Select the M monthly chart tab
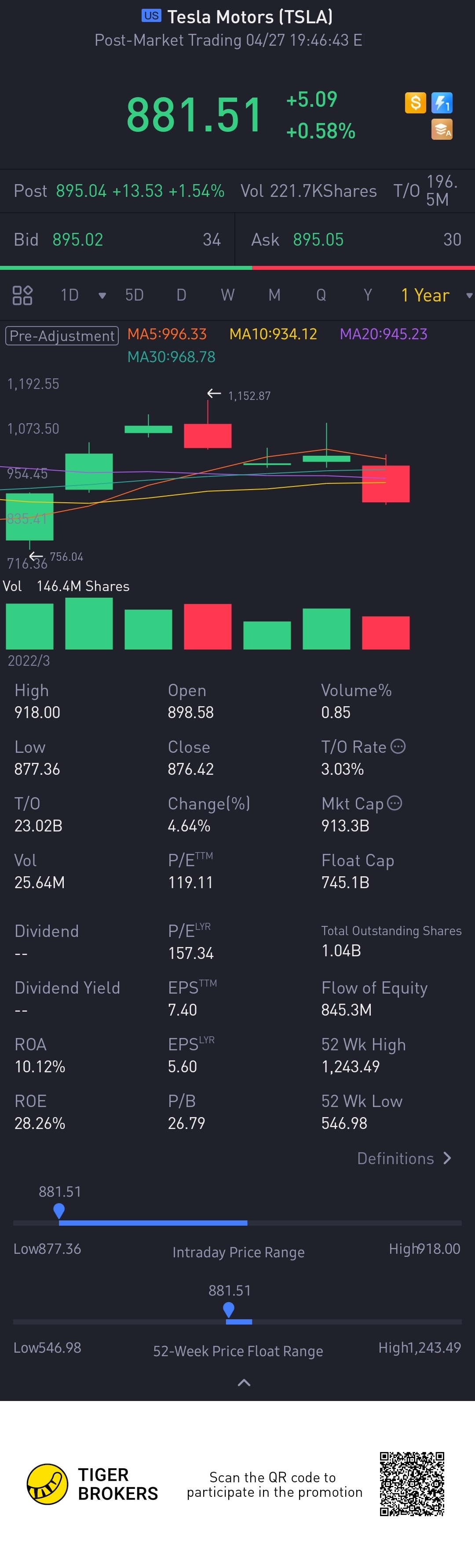The width and height of the screenshot is (475, 1568). point(274,295)
